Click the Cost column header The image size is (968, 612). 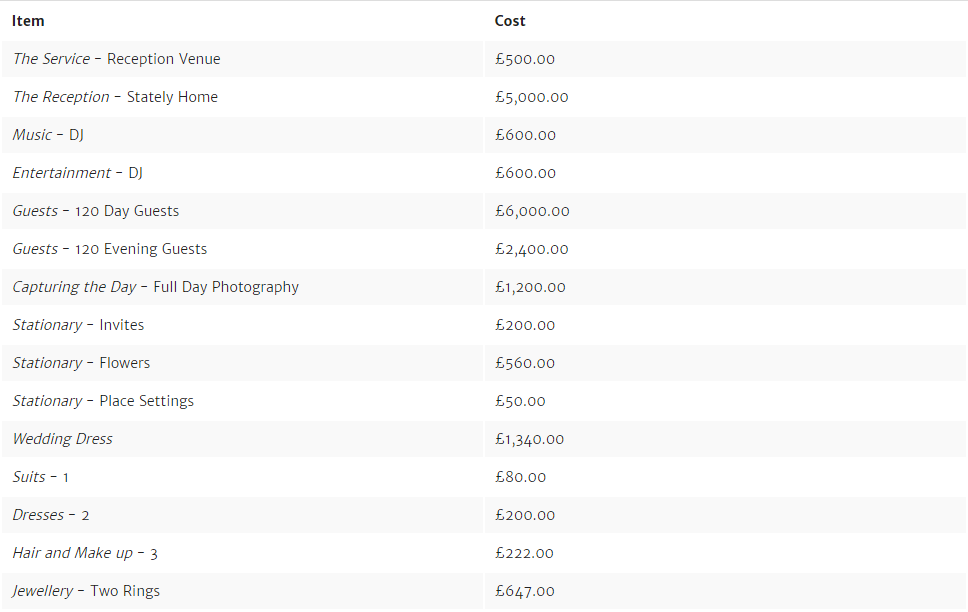(x=510, y=21)
